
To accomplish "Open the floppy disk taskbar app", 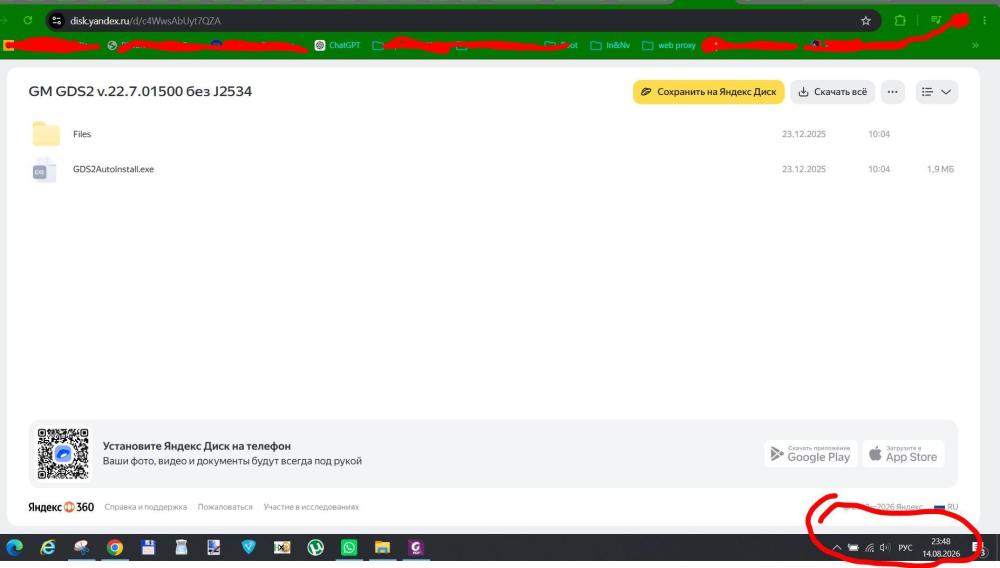I will 148,548.
